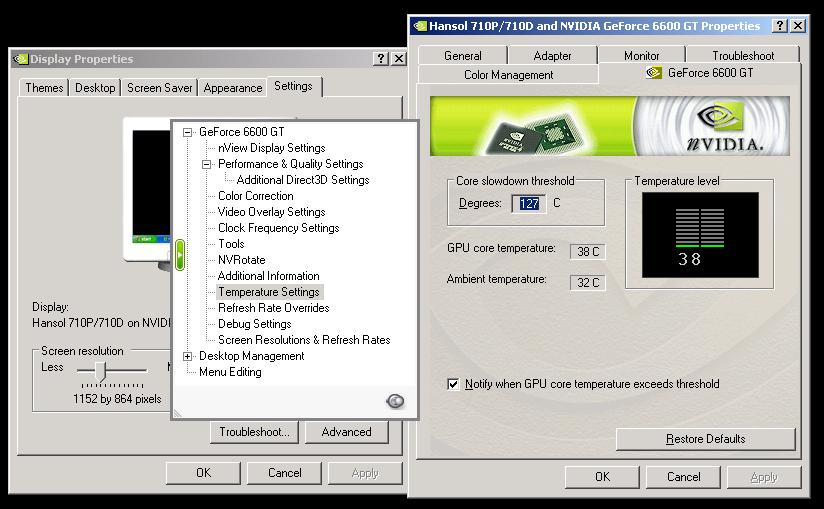Expand the Desktop Management node
The image size is (824, 509).
[187, 356]
